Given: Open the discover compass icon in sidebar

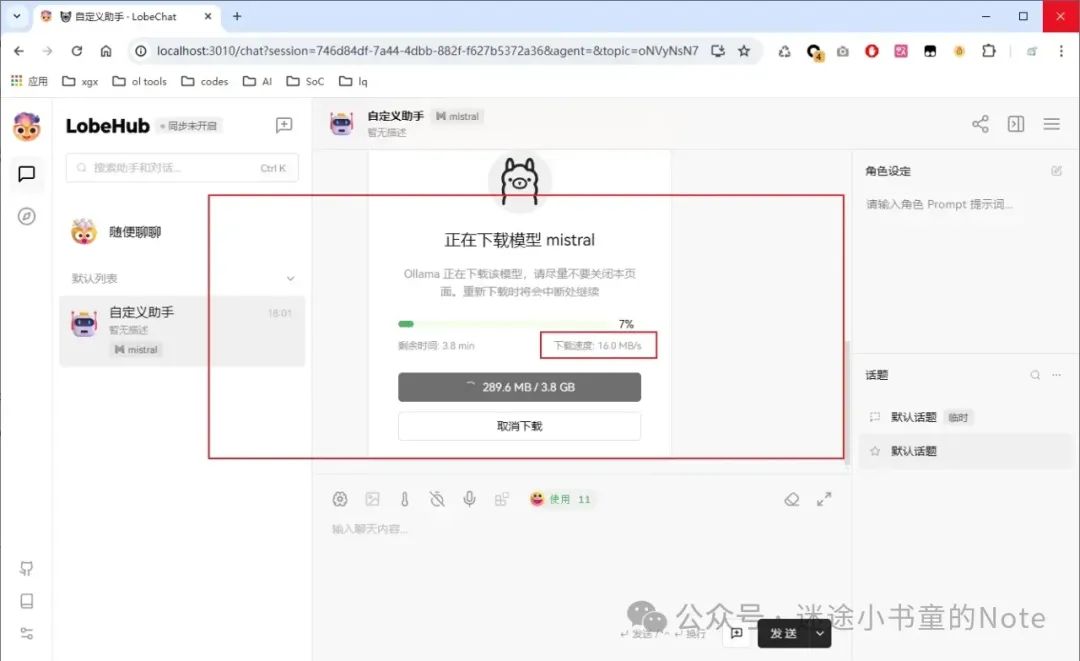Looking at the screenshot, I should (27, 216).
